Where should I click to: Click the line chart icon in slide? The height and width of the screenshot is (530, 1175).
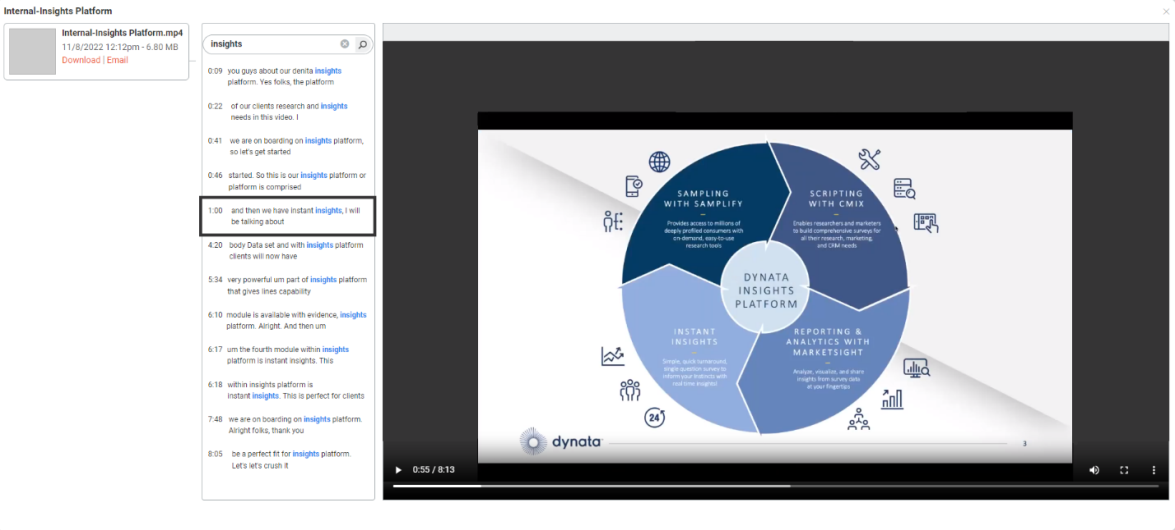[x=612, y=356]
